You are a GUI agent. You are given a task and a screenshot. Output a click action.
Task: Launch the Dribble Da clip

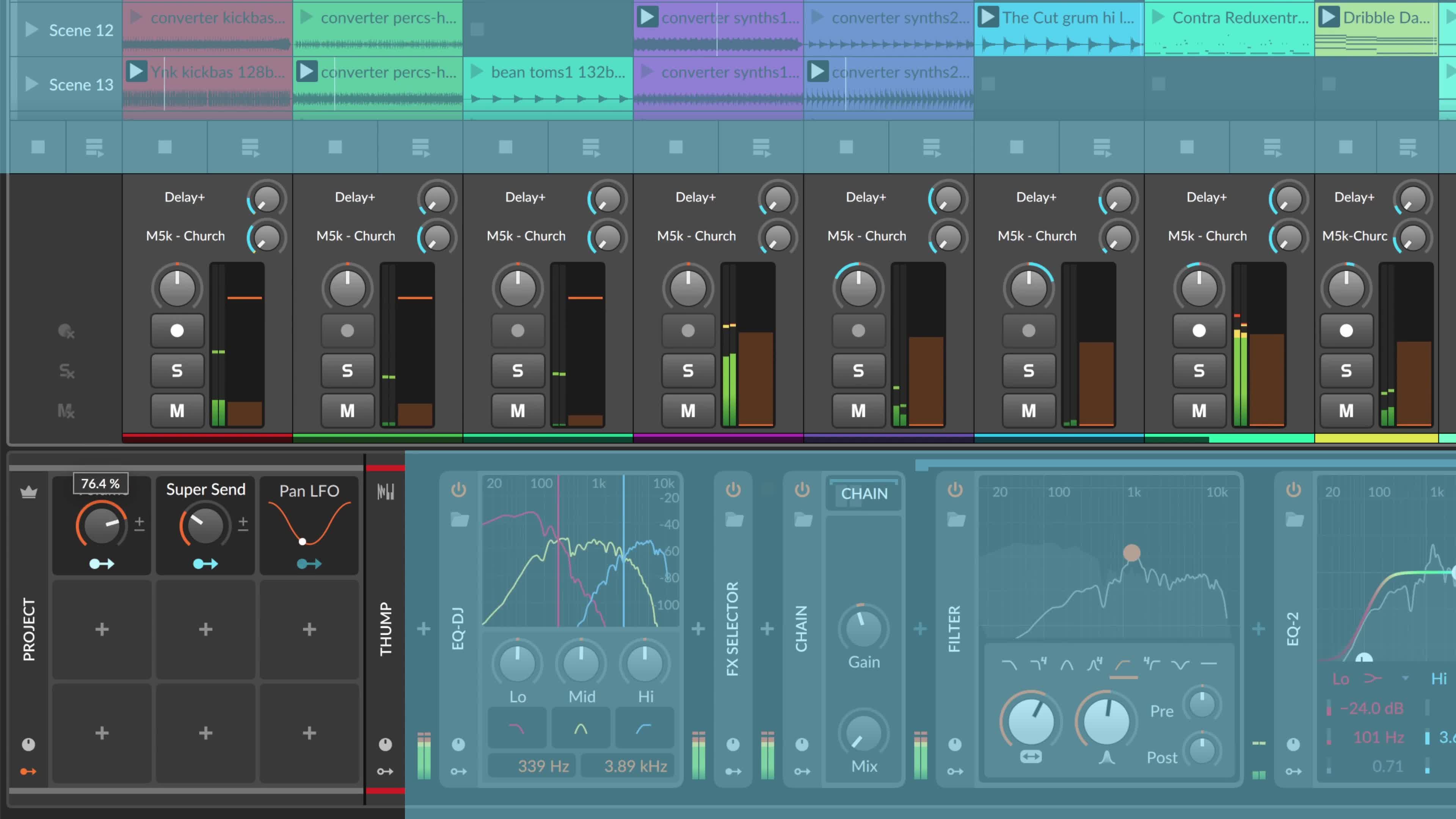[x=1328, y=17]
